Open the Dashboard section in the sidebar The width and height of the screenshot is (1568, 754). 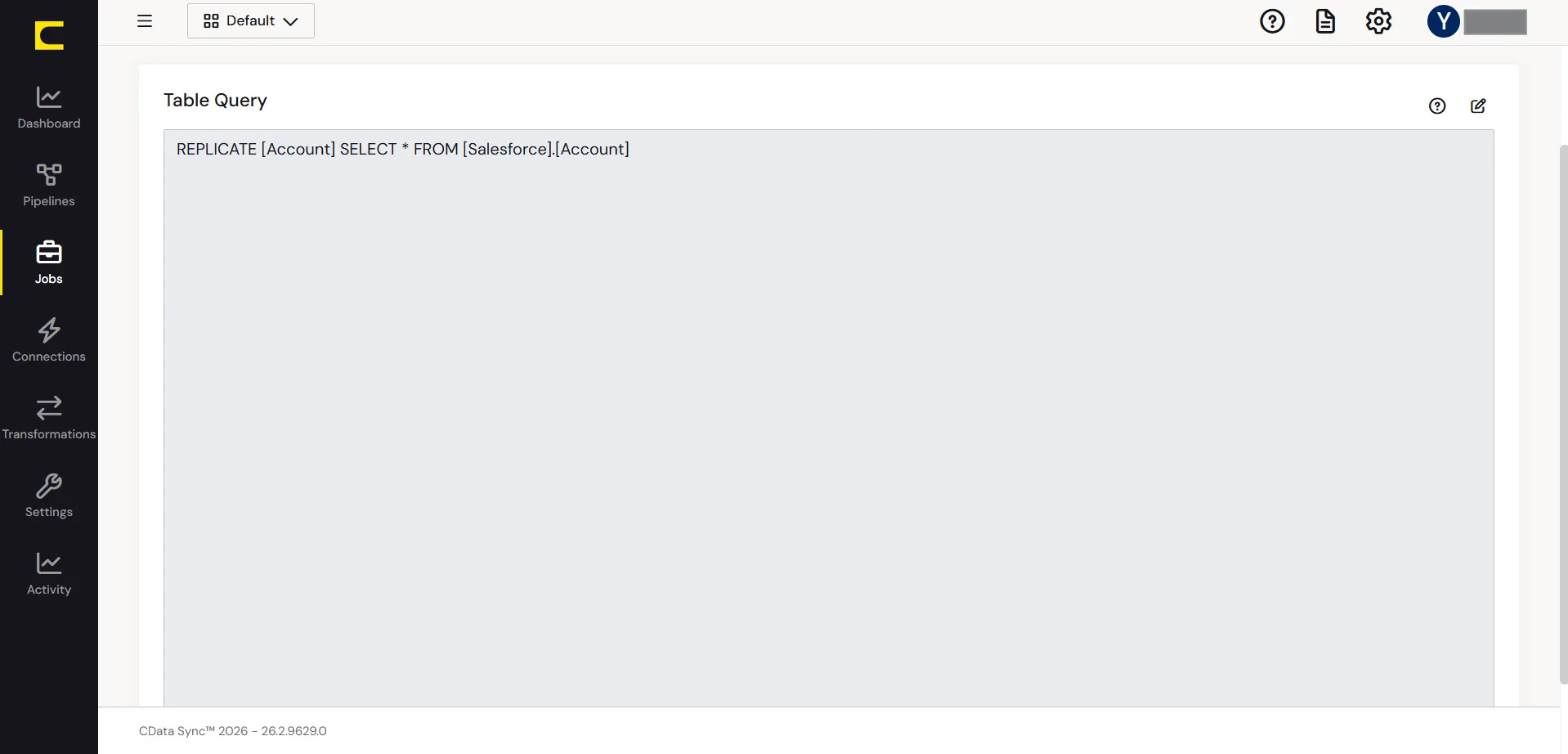tap(49, 107)
